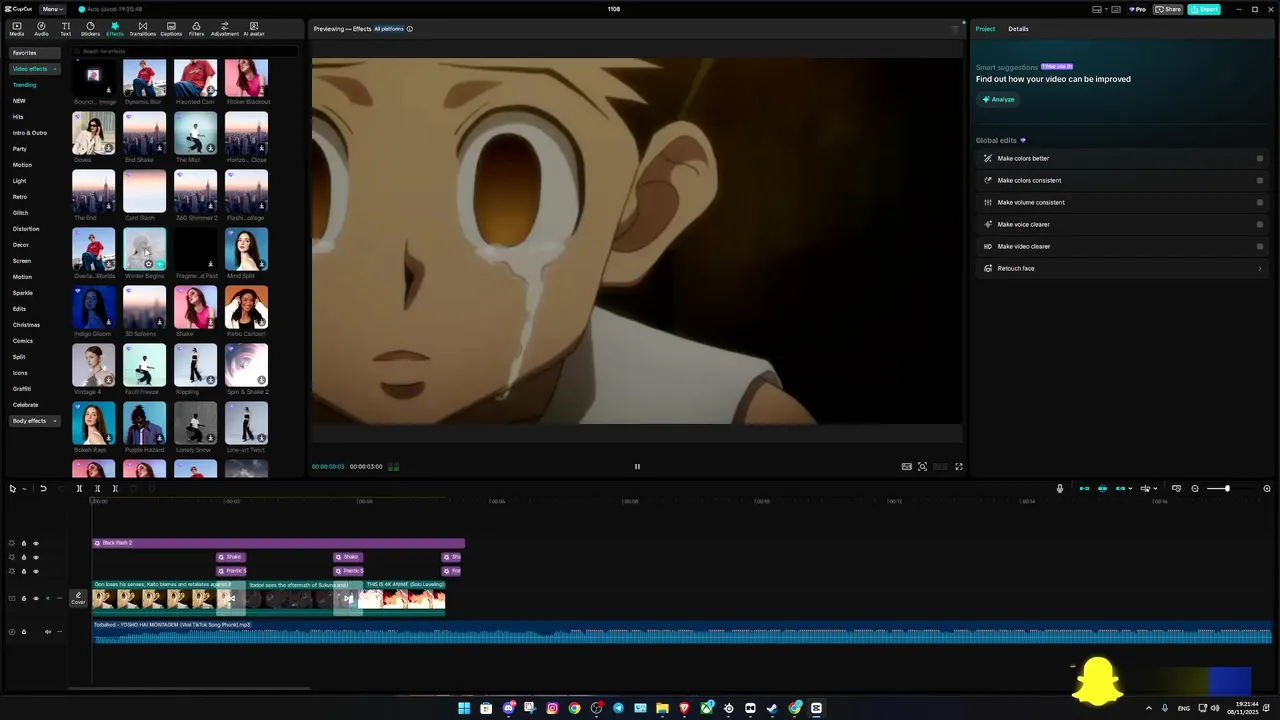Select the Torbahed mp3 audio clip
This screenshot has height=720, width=1280.
pyautogui.click(x=682, y=632)
